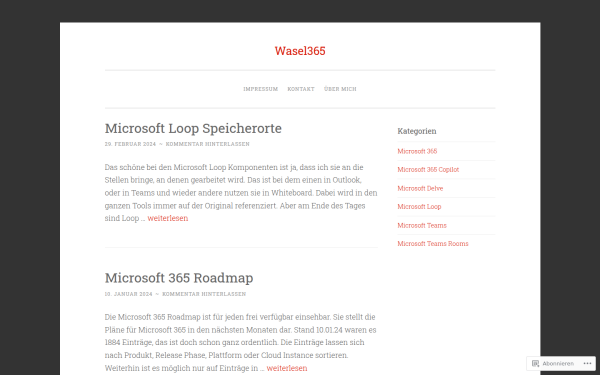The height and width of the screenshot is (375, 600).
Task: Select the Microsoft Delve category
Action: pos(420,188)
